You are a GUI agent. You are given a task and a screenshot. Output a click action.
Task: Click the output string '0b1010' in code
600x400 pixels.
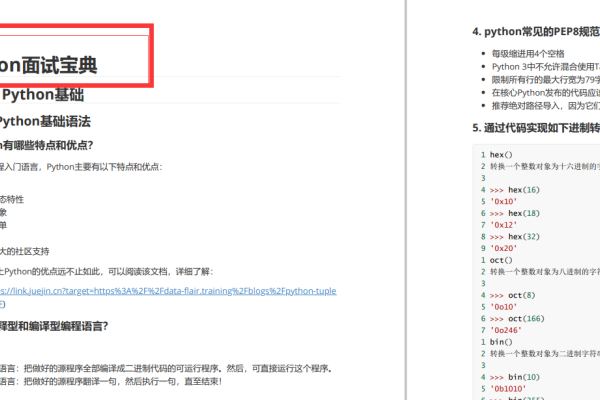tap(510, 388)
